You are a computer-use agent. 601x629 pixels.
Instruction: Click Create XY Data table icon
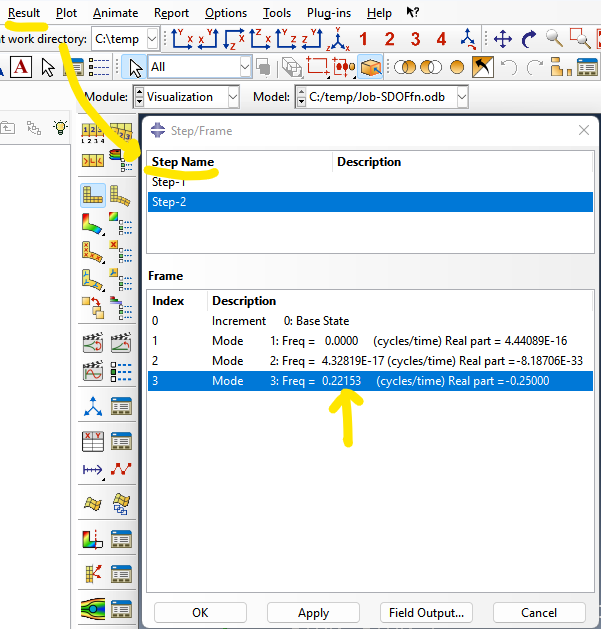pyautogui.click(x=93, y=441)
